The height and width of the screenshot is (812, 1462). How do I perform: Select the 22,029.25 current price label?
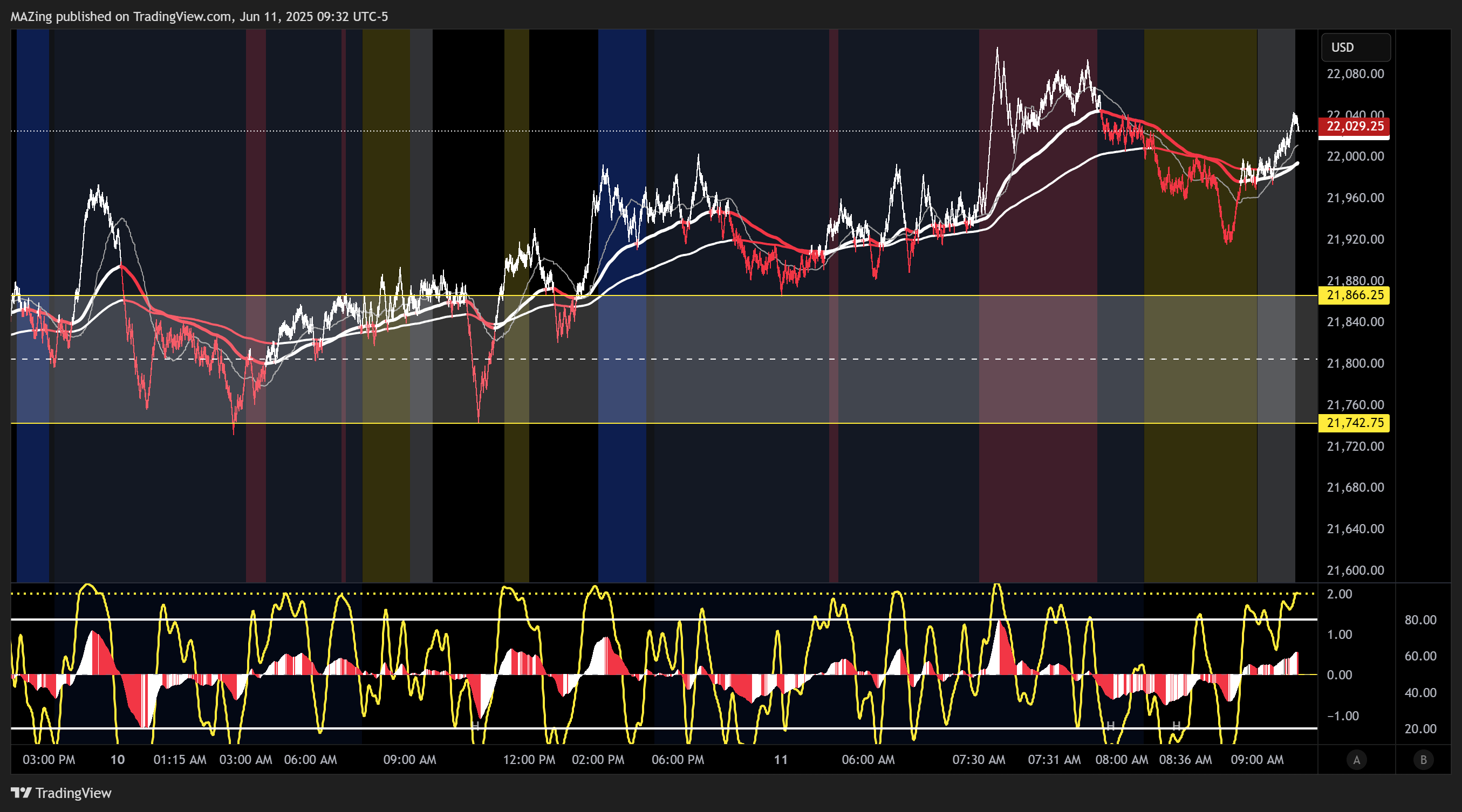click(1354, 126)
